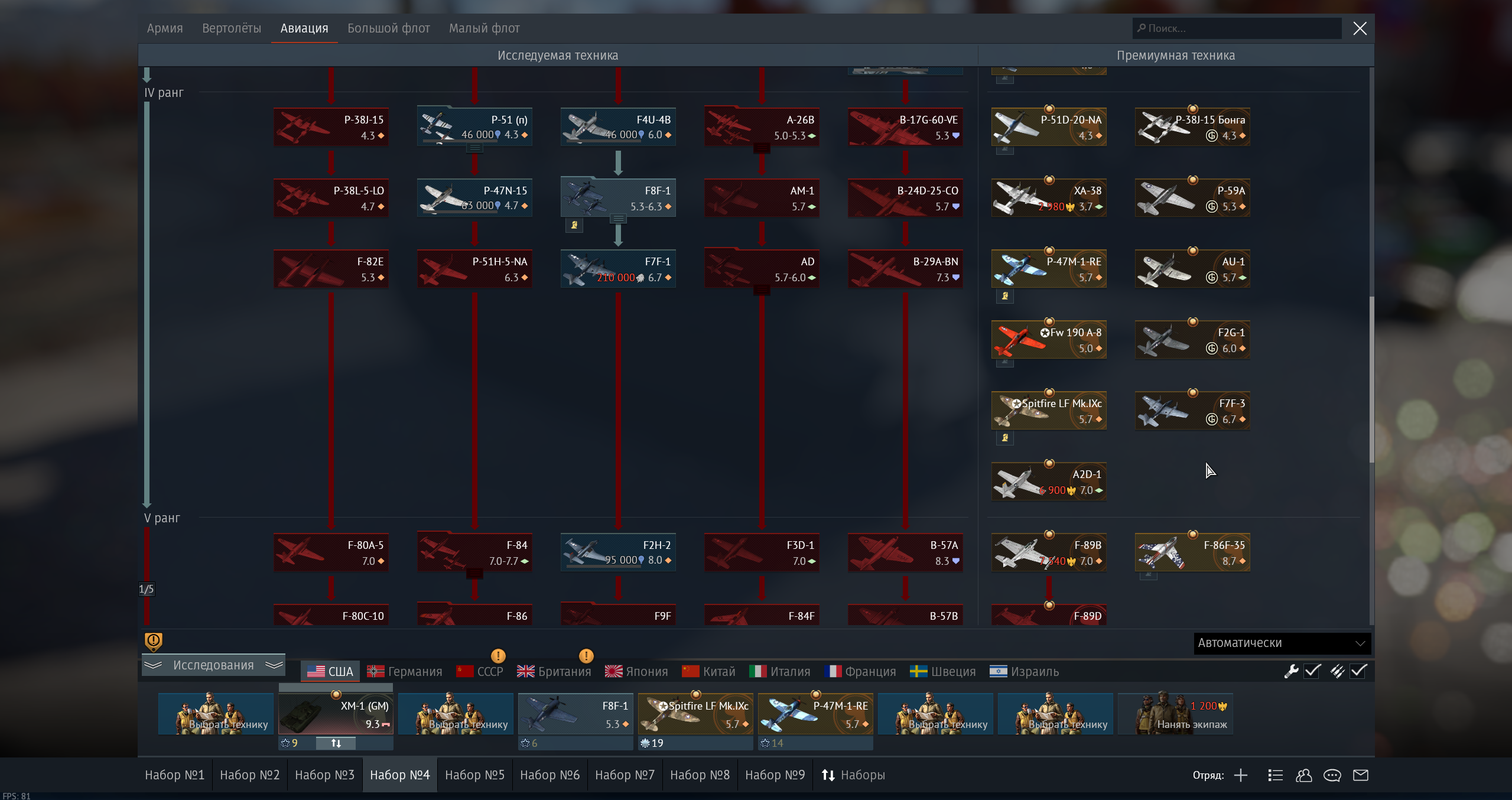Collapse the Исследования panel

pos(213,665)
